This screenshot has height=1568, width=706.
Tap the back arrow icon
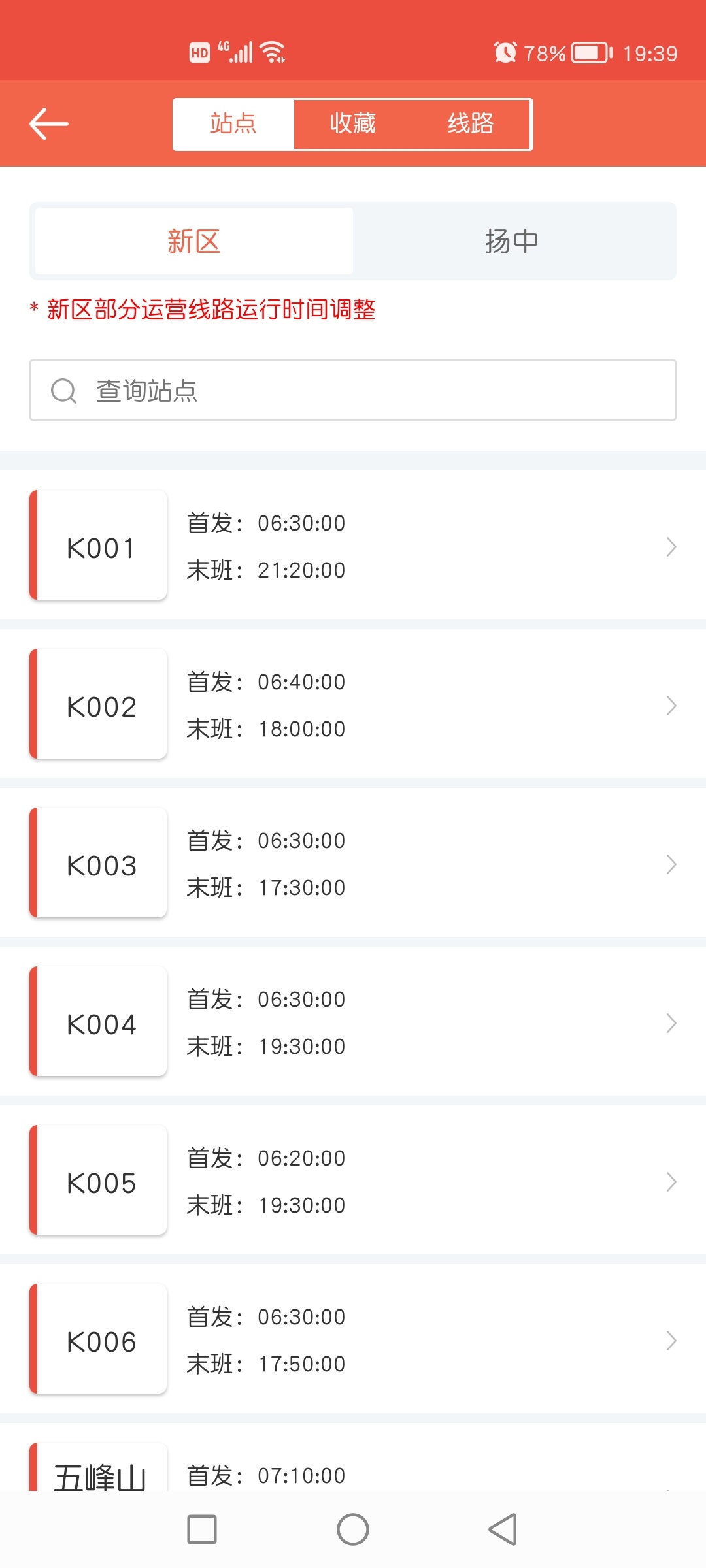49,124
